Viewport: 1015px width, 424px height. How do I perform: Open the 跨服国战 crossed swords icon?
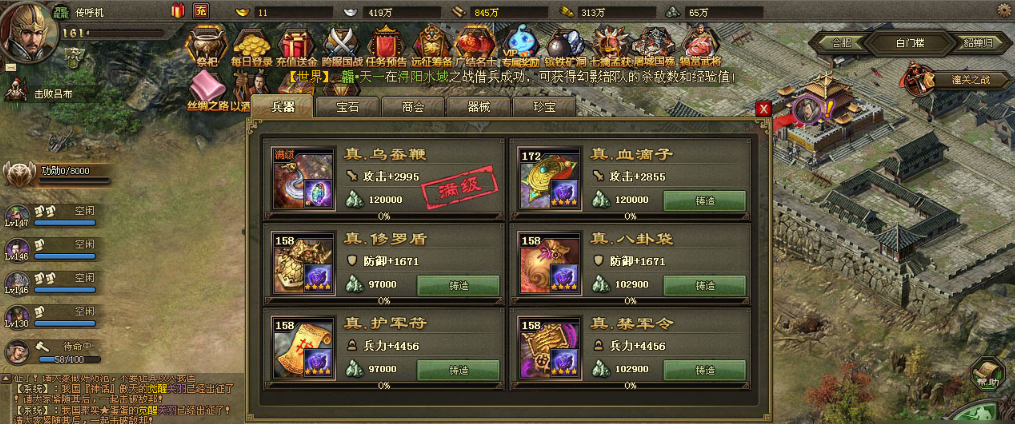tap(340, 43)
